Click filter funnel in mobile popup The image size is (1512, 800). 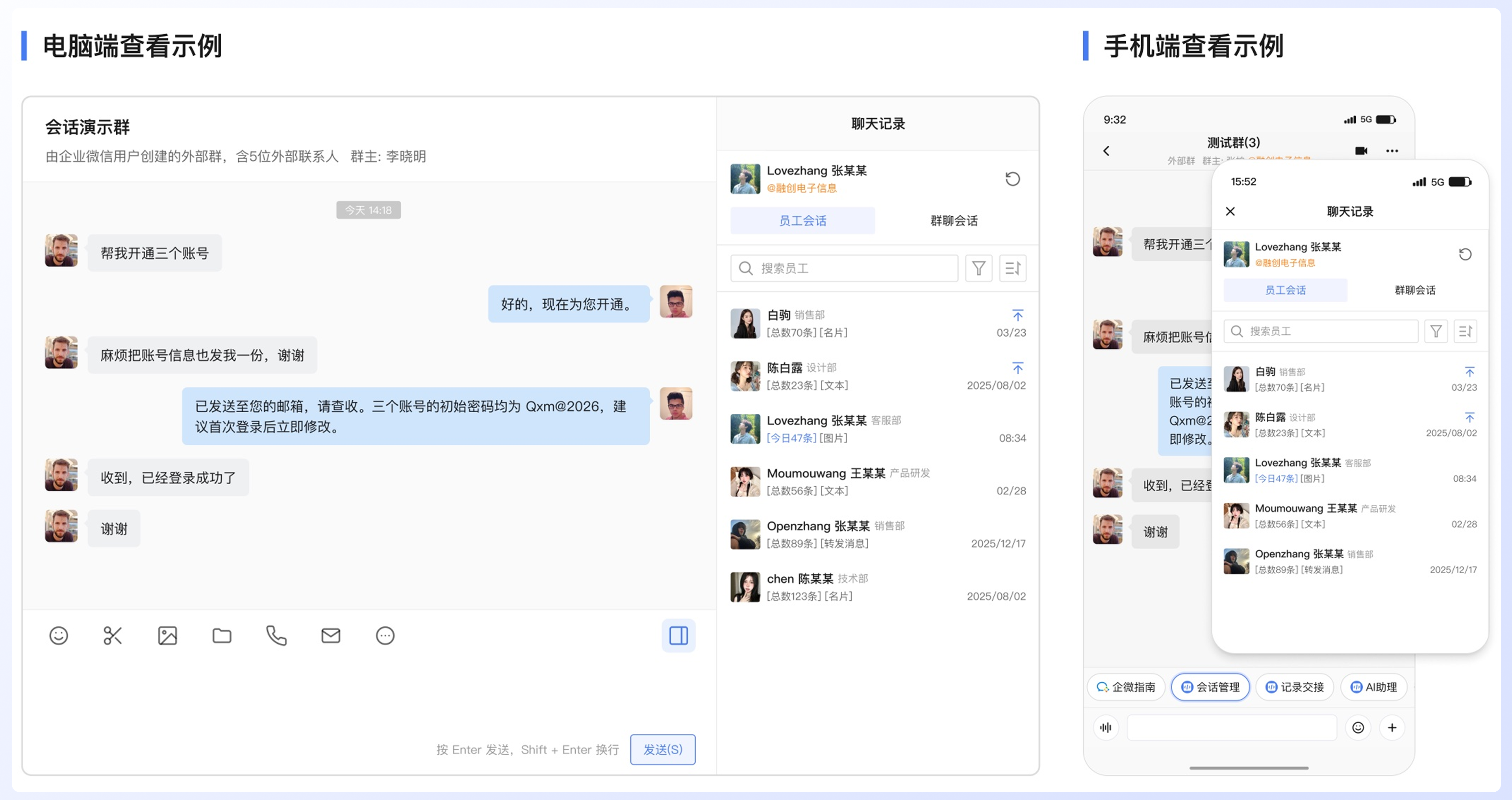[x=1436, y=331]
